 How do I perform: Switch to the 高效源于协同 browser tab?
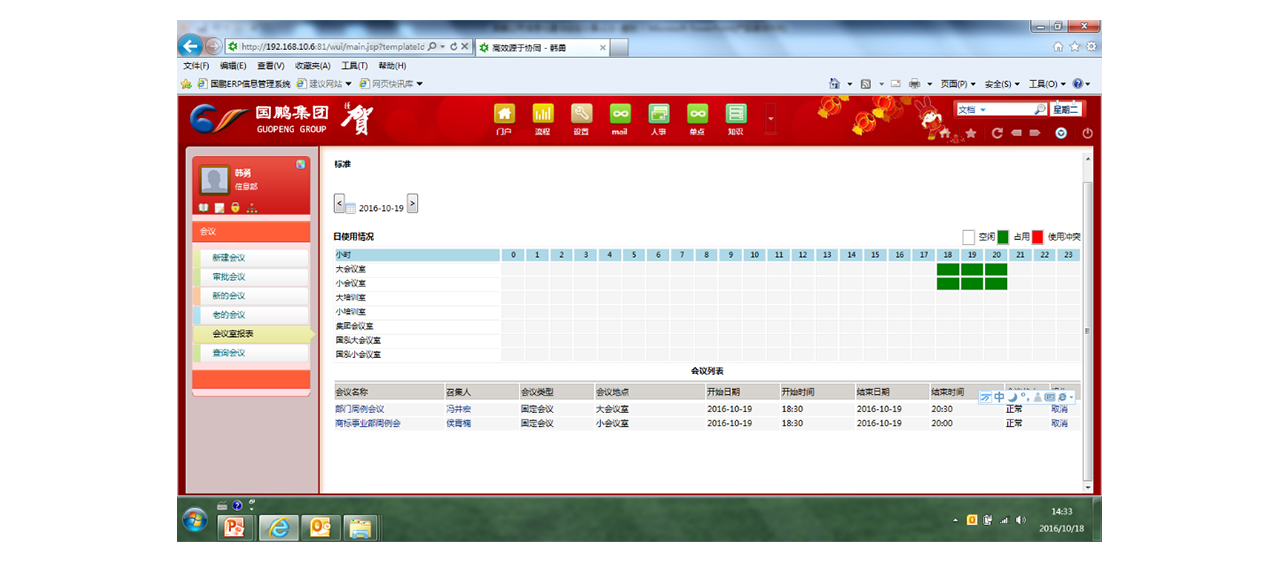click(542, 47)
